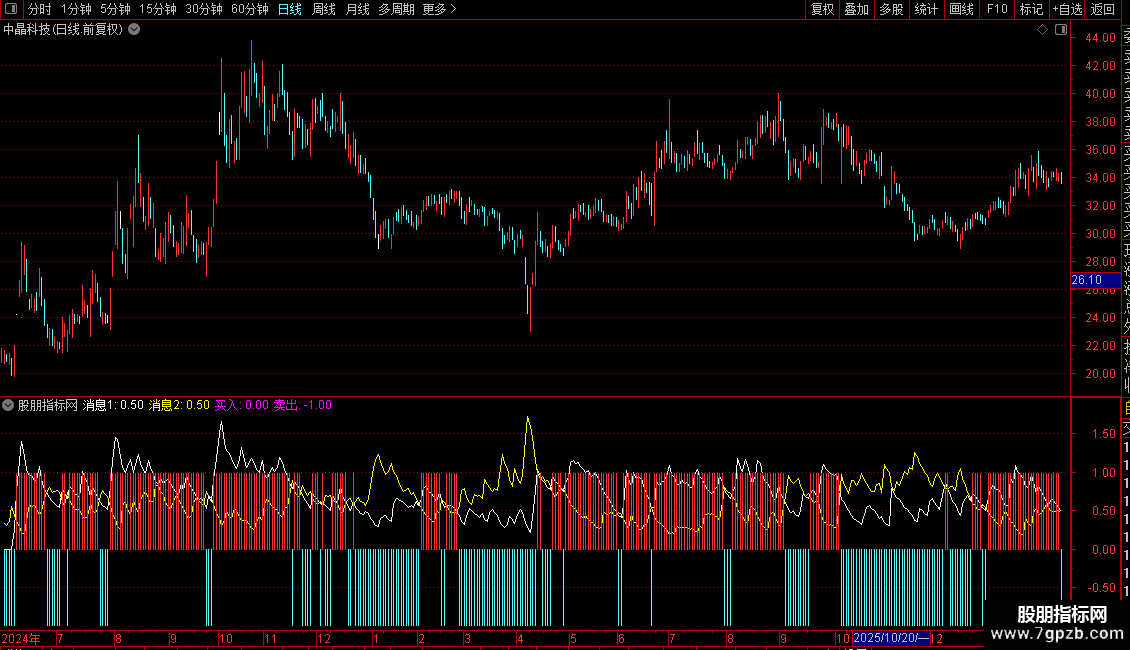Click the 2025/10/20 date marker on the timeline
This screenshot has height=650, width=1130.
890,638
